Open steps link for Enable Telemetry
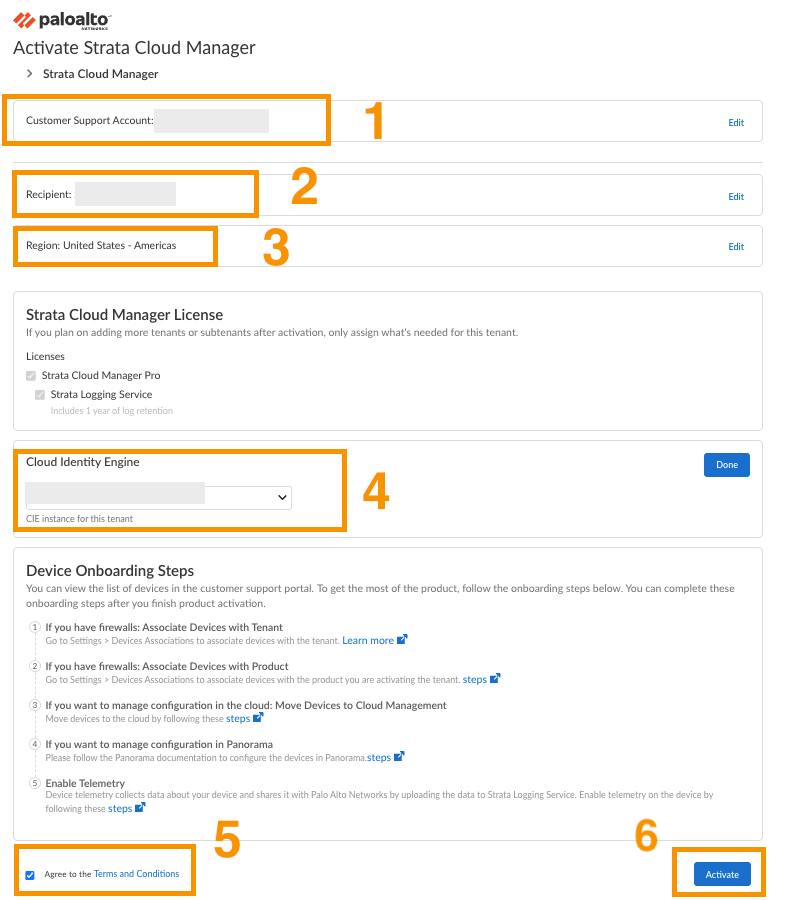The image size is (785, 900). click(120, 808)
